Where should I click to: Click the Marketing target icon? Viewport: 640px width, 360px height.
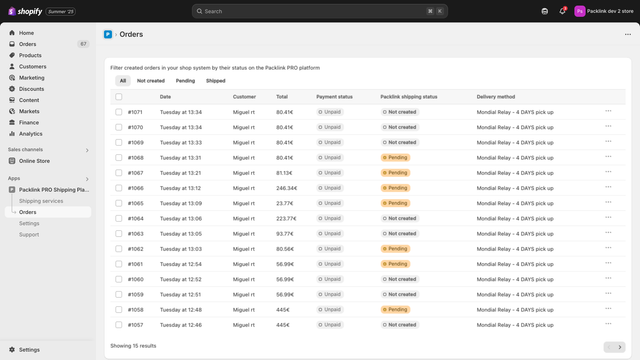(x=12, y=78)
